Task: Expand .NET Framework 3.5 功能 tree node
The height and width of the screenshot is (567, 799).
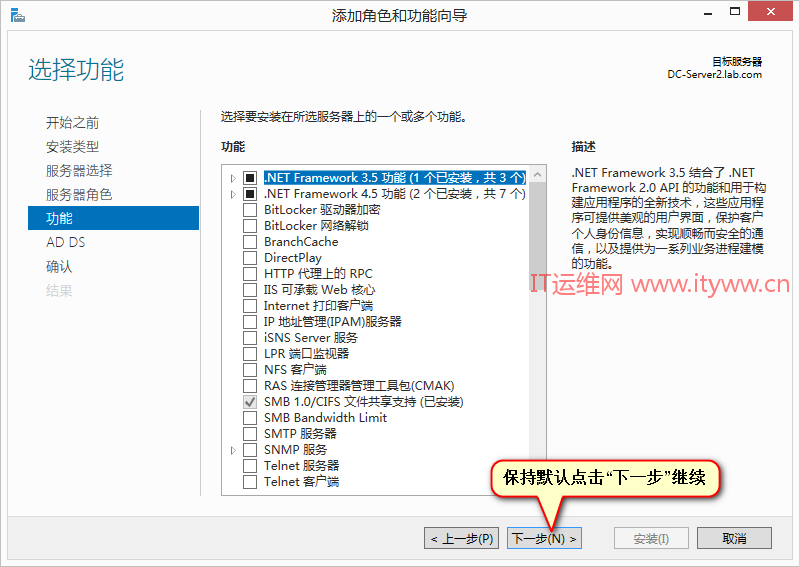Action: (233, 178)
